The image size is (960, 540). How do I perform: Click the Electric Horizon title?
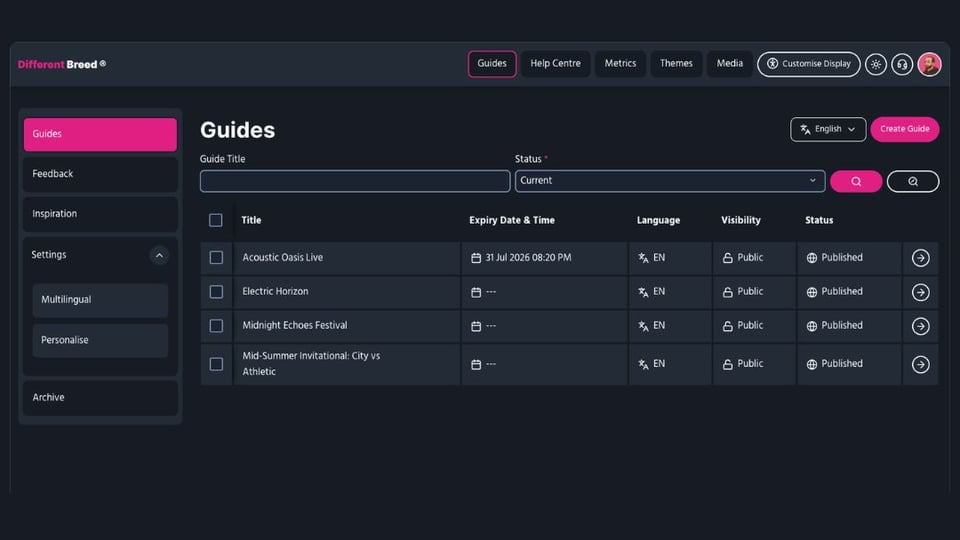click(x=275, y=291)
